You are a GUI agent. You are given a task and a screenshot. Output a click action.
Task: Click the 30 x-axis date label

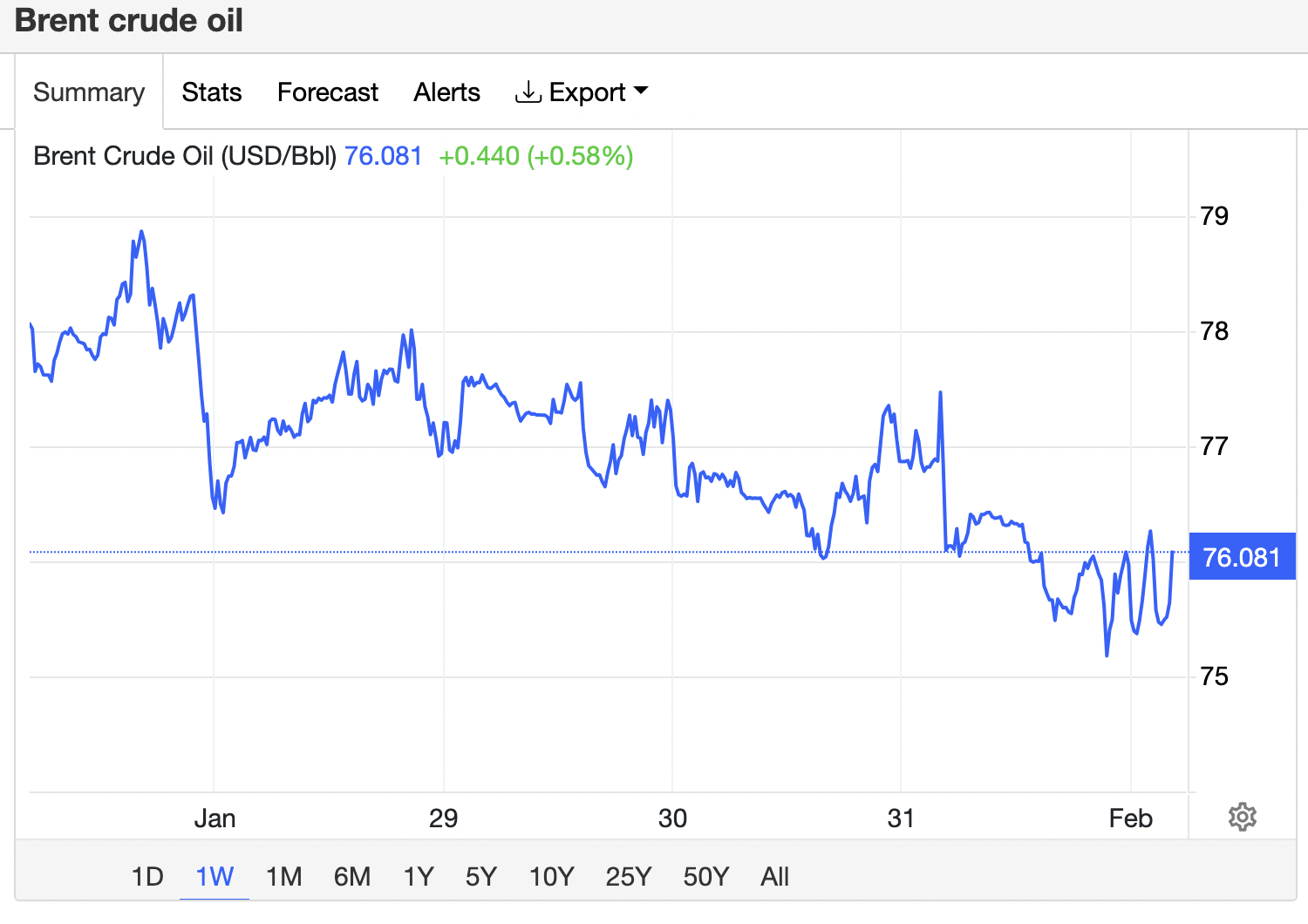pyautogui.click(x=672, y=819)
